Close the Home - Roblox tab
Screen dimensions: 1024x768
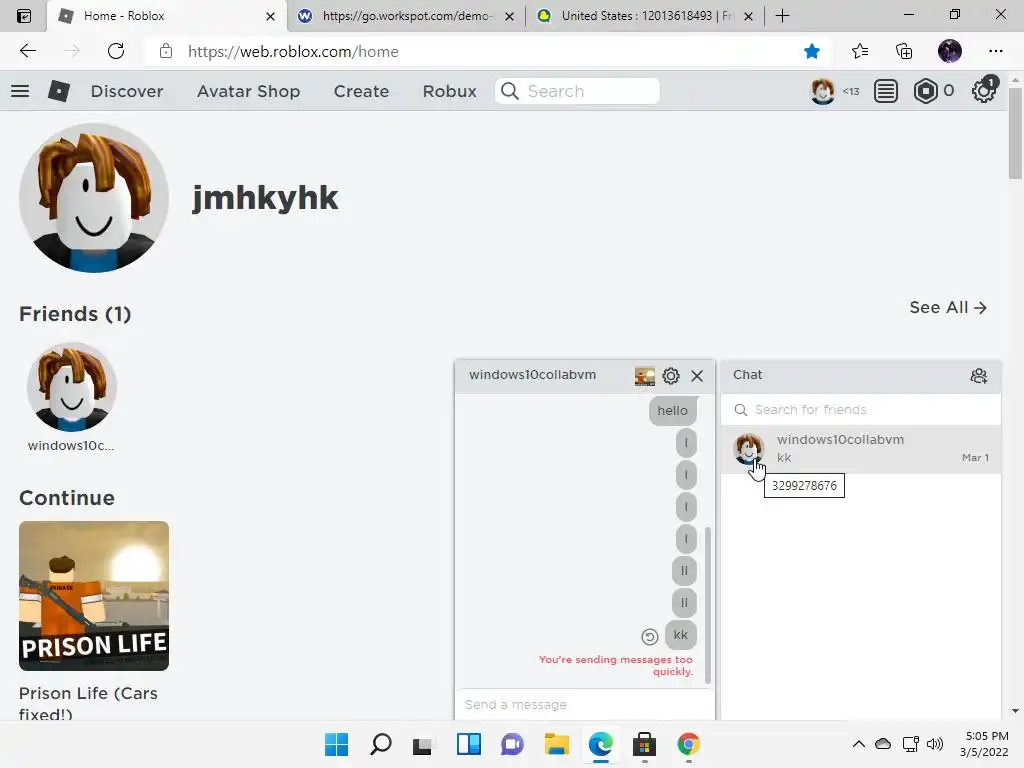(270, 16)
